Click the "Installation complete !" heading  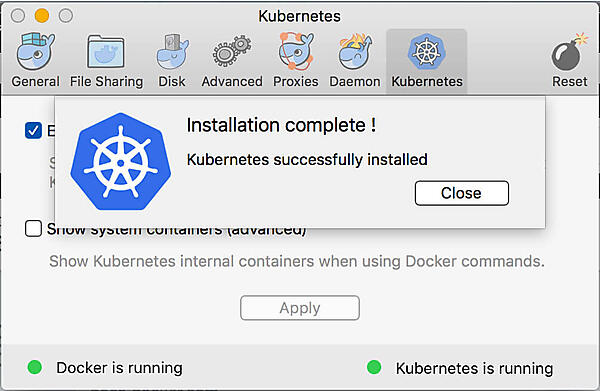coord(281,125)
